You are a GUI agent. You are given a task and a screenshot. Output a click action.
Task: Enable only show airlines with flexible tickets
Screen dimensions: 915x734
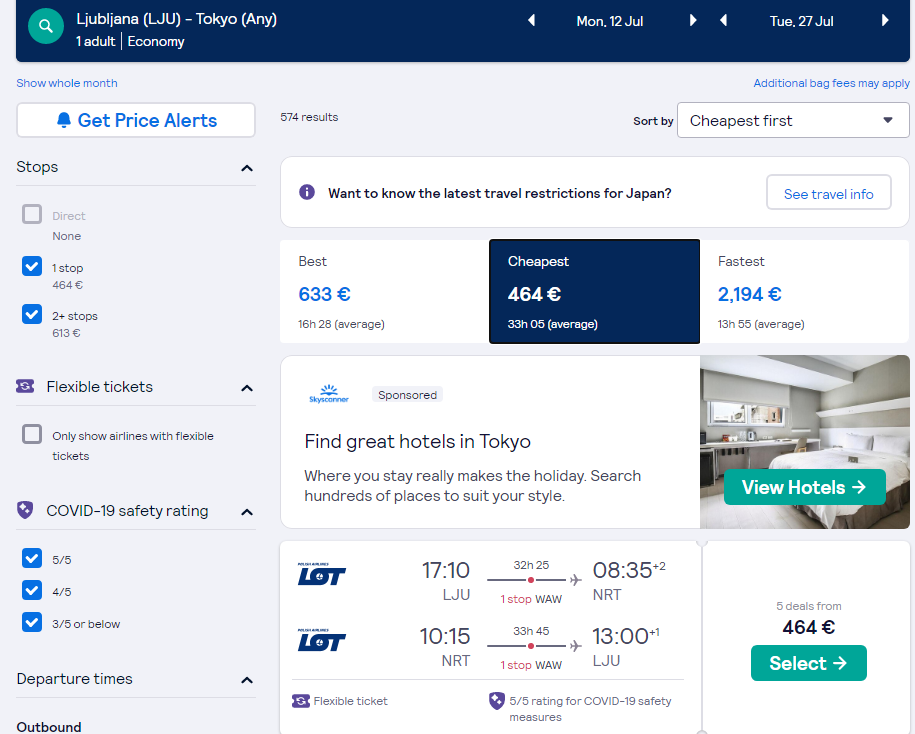32,435
